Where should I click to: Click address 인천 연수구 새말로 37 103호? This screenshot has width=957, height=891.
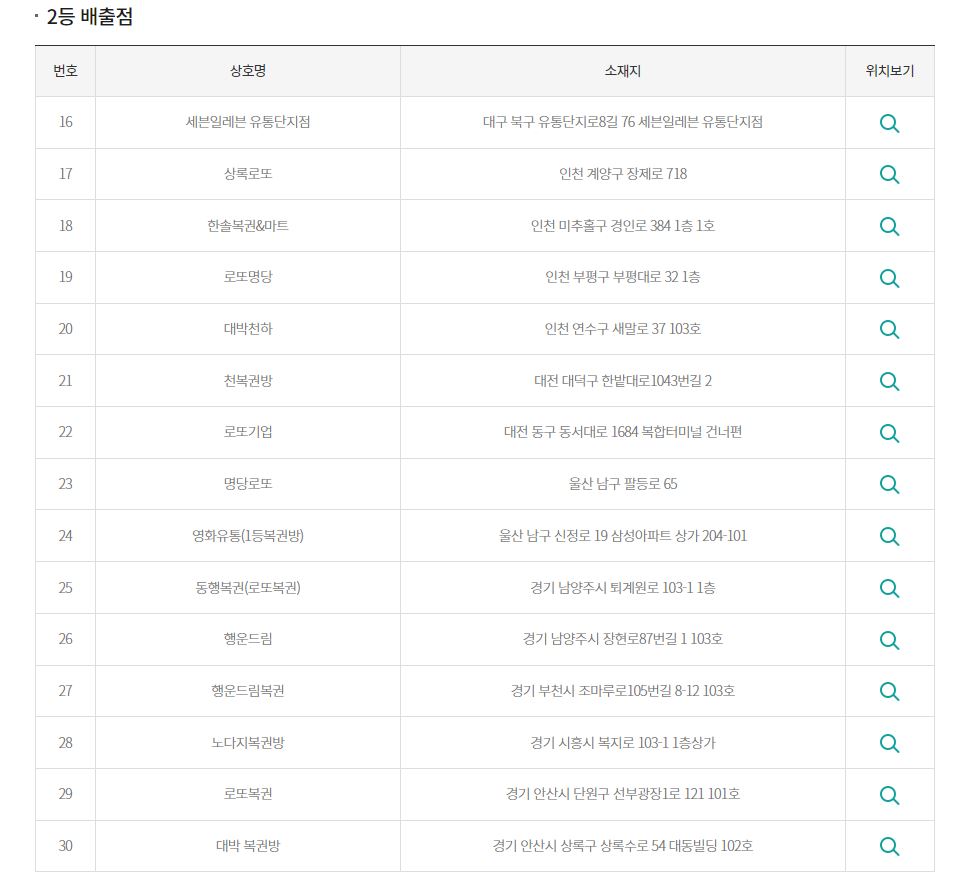click(623, 329)
